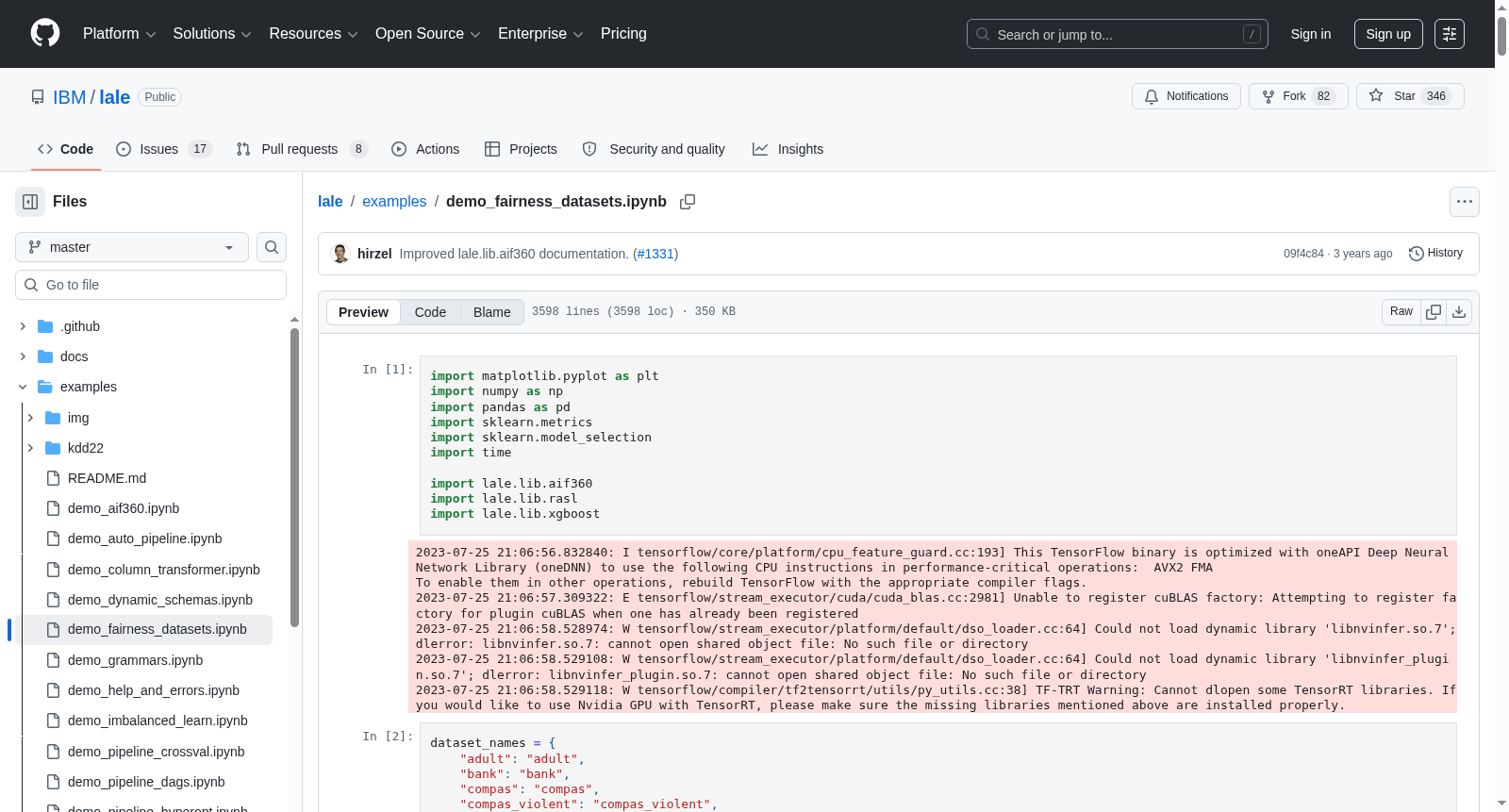1509x812 pixels.
Task: Open demo_column_transformer.ipynb in file tree
Action: click(x=164, y=570)
